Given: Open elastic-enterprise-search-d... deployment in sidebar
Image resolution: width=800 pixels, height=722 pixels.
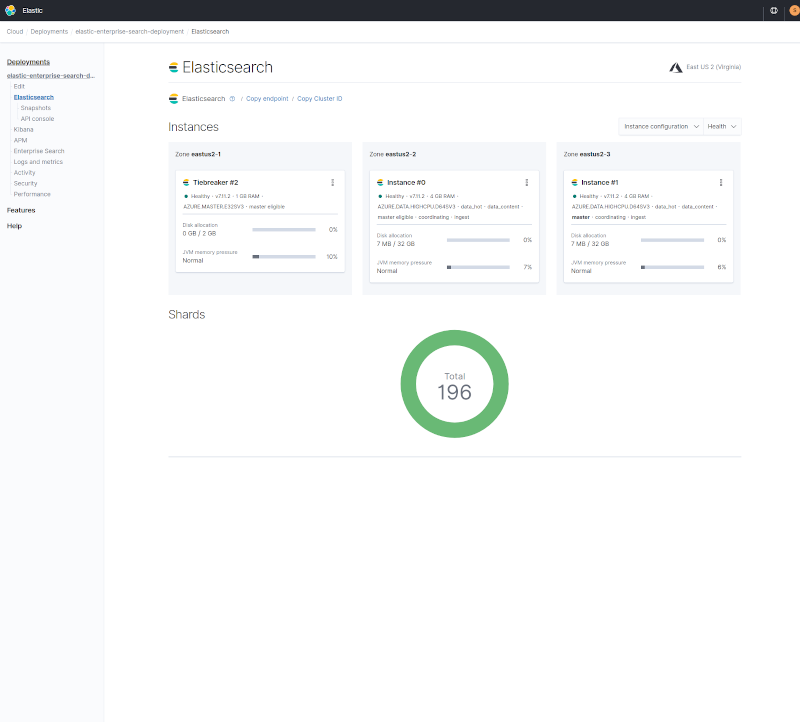Looking at the screenshot, I should pyautogui.click(x=51, y=76).
